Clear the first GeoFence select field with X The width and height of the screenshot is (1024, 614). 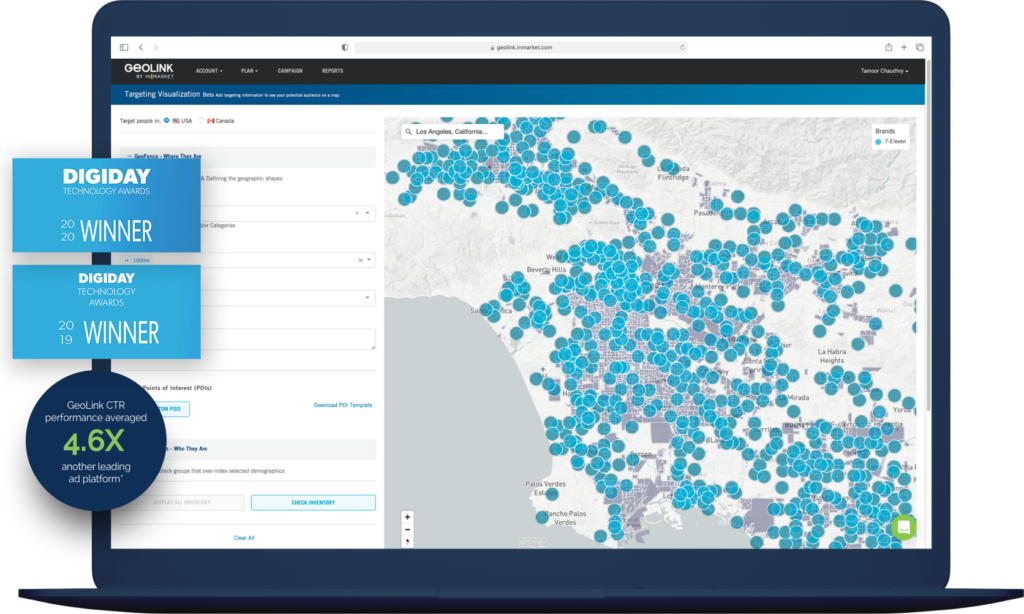357,213
